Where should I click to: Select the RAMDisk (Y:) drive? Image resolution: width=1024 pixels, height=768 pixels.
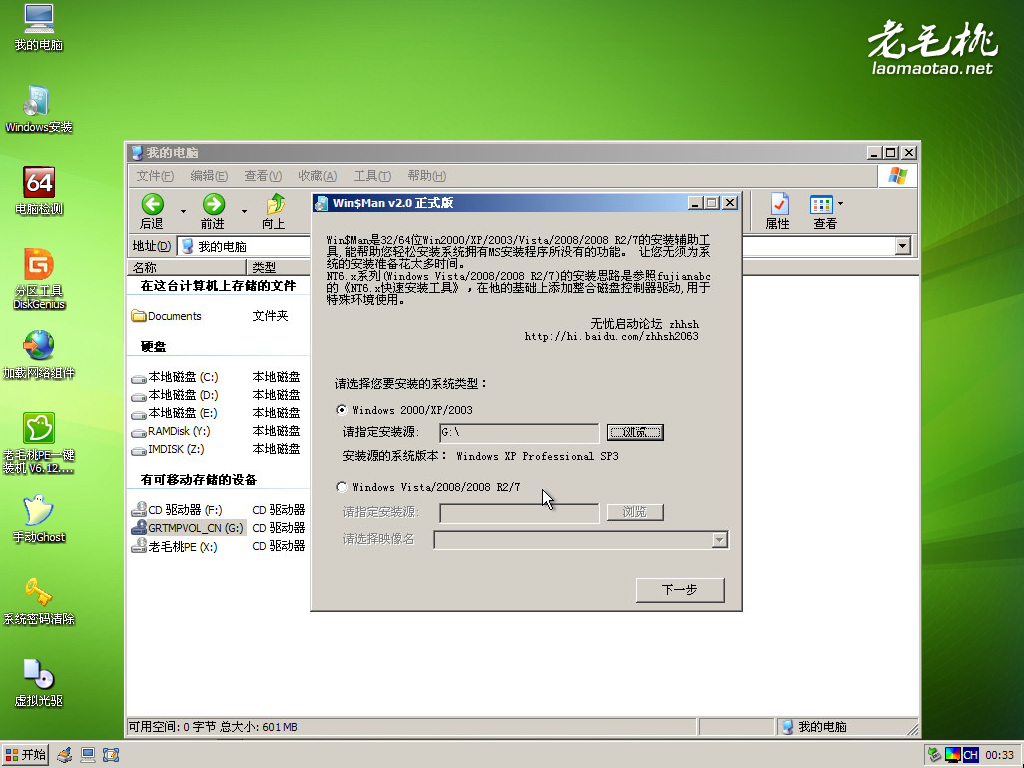click(170, 431)
